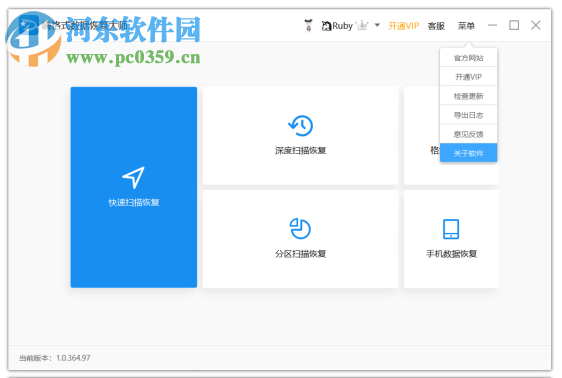Close the data recovery window
This screenshot has width=562, height=378.
tap(535, 25)
